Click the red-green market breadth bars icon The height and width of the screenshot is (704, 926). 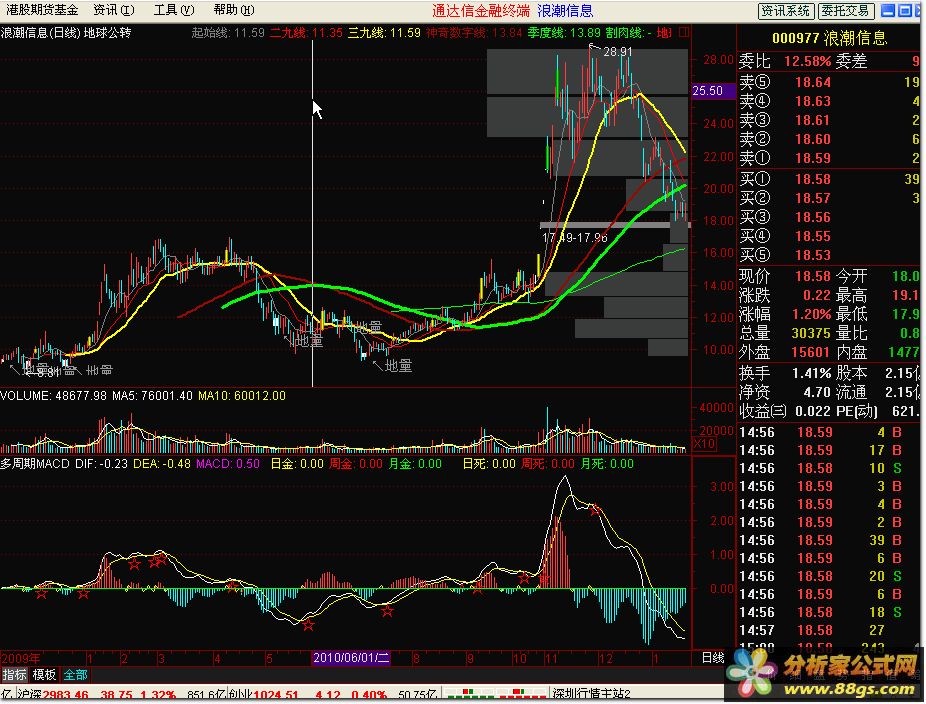495,693
